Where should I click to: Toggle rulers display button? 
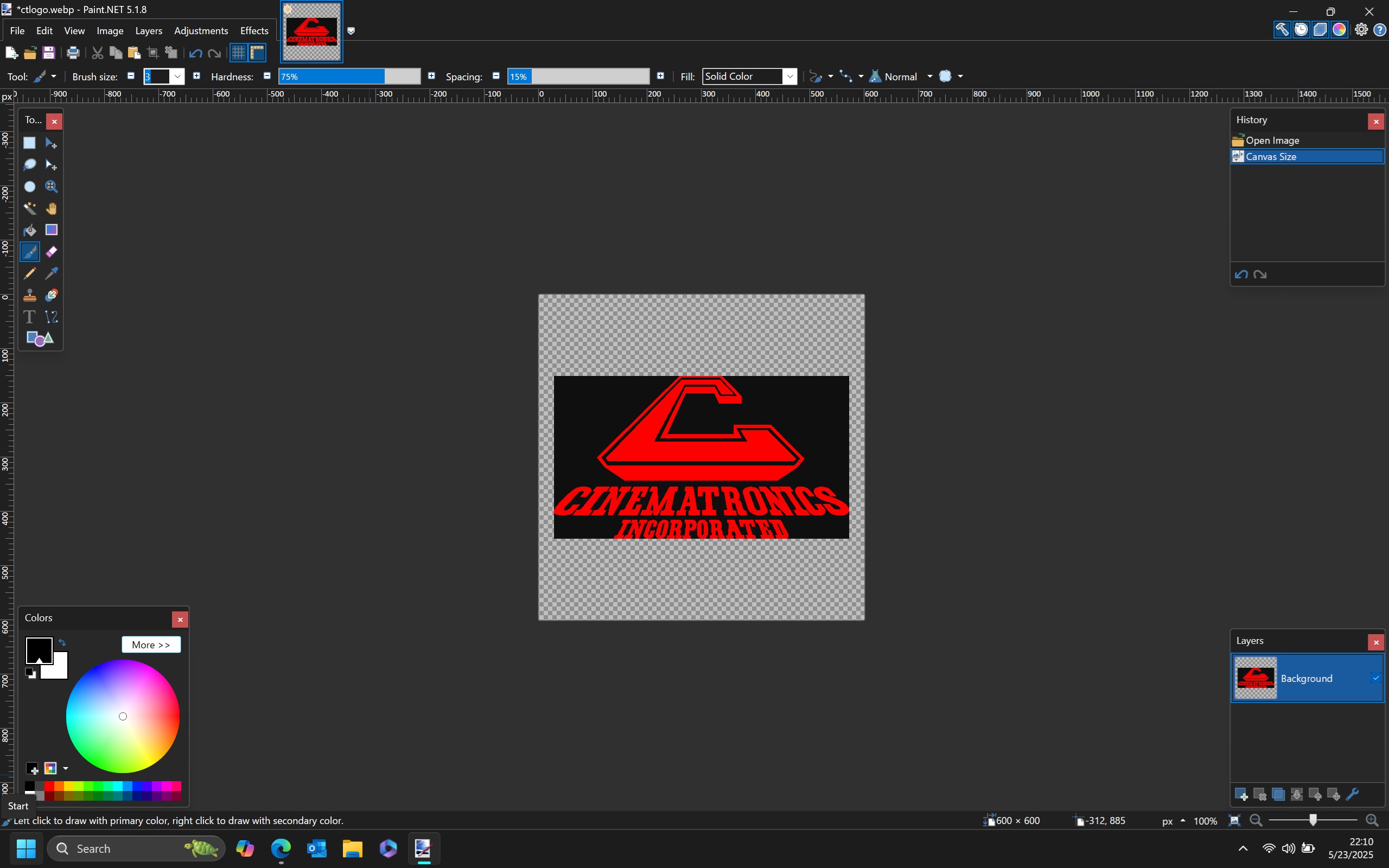pyautogui.click(x=258, y=53)
